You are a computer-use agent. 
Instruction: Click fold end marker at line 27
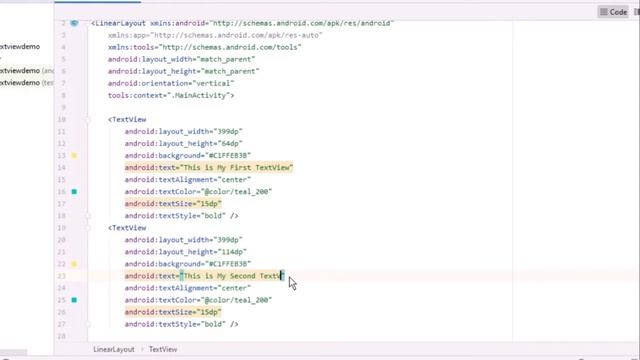coord(88,324)
